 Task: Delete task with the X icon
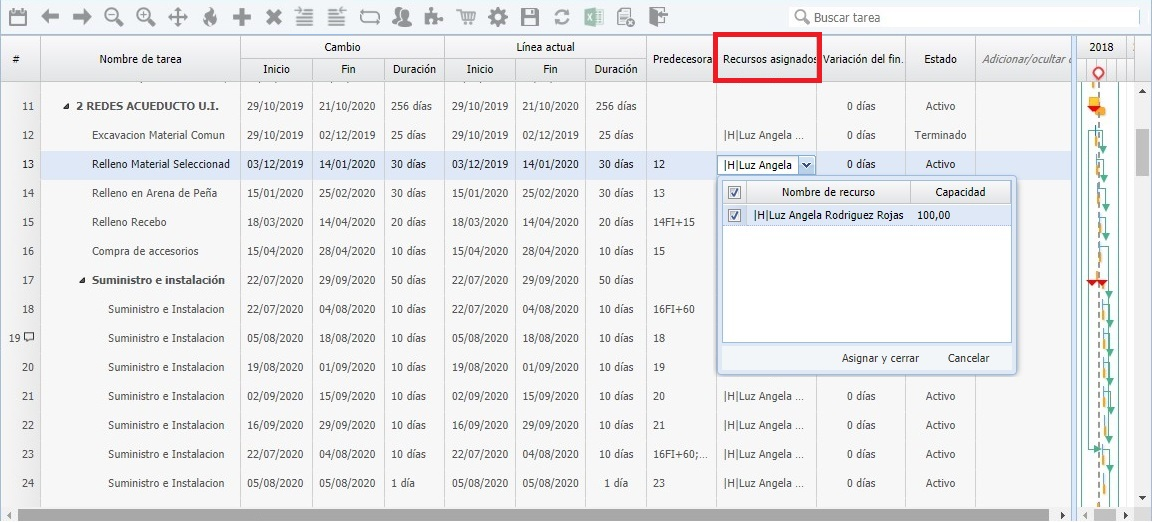(273, 17)
